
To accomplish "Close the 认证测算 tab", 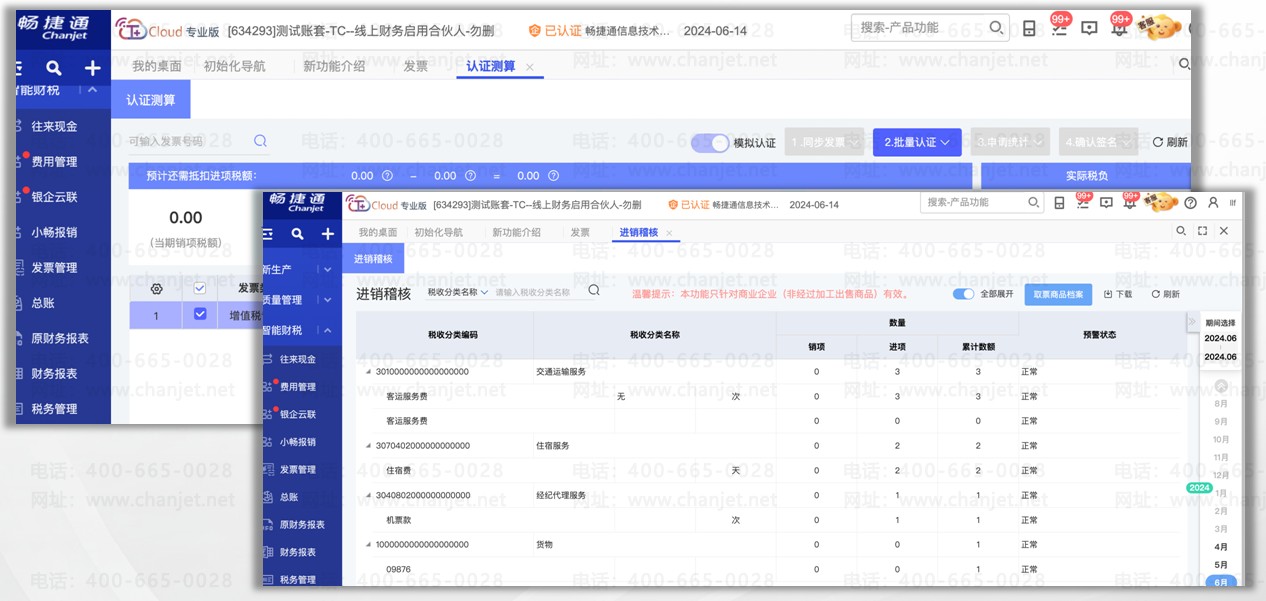I will [x=530, y=67].
